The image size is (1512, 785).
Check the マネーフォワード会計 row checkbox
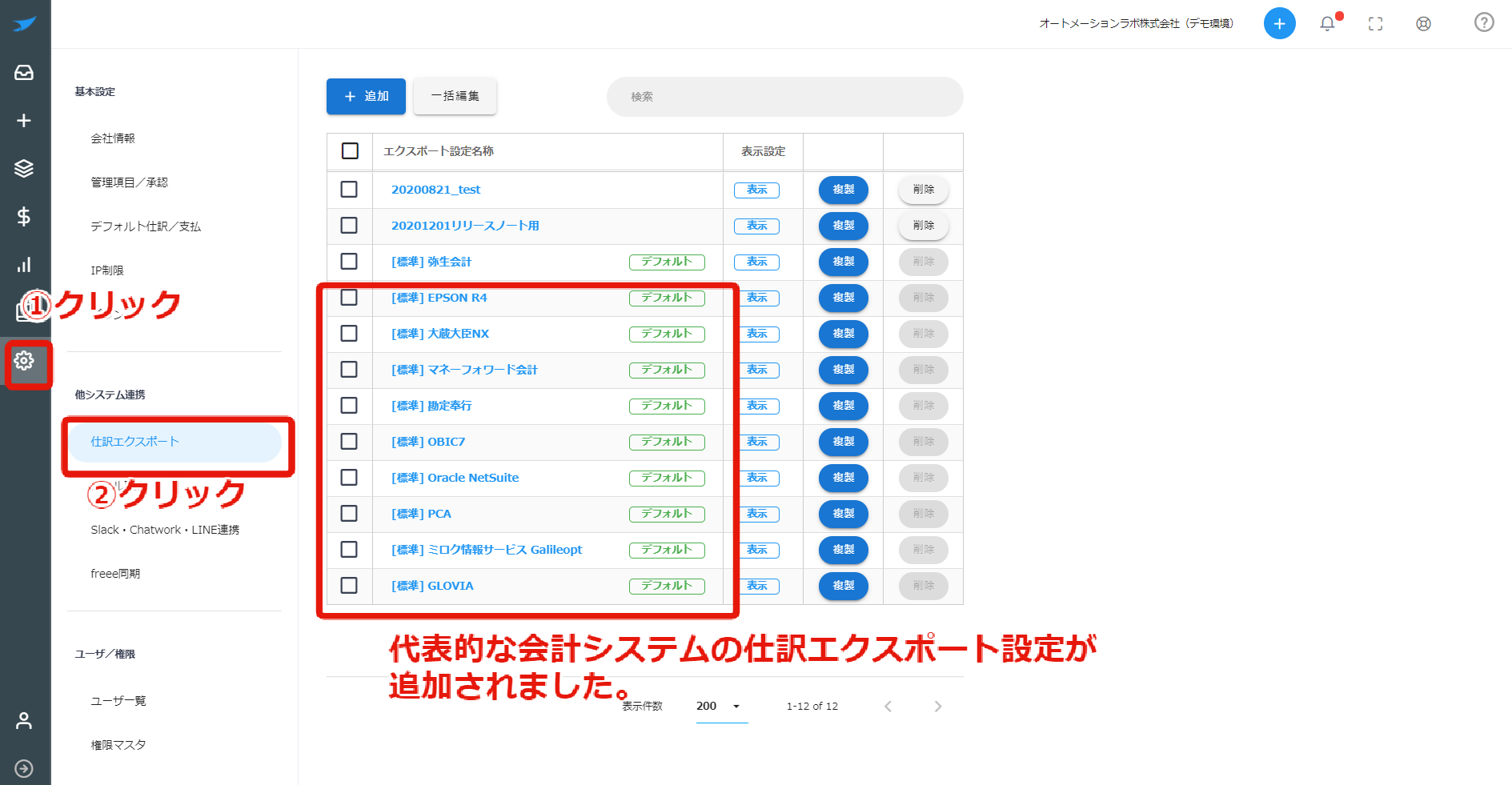coord(349,370)
